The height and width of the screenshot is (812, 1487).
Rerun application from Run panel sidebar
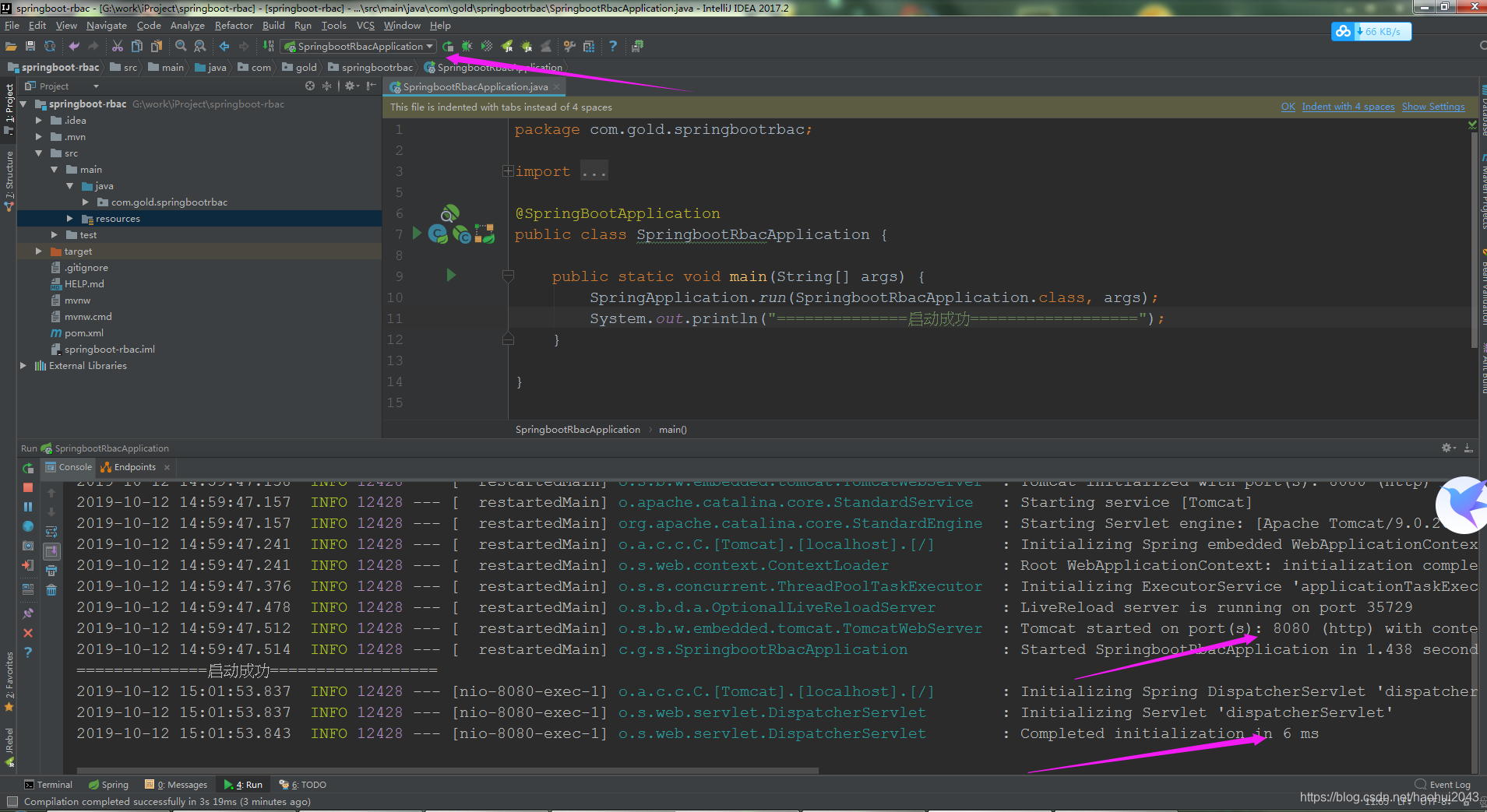[x=28, y=468]
